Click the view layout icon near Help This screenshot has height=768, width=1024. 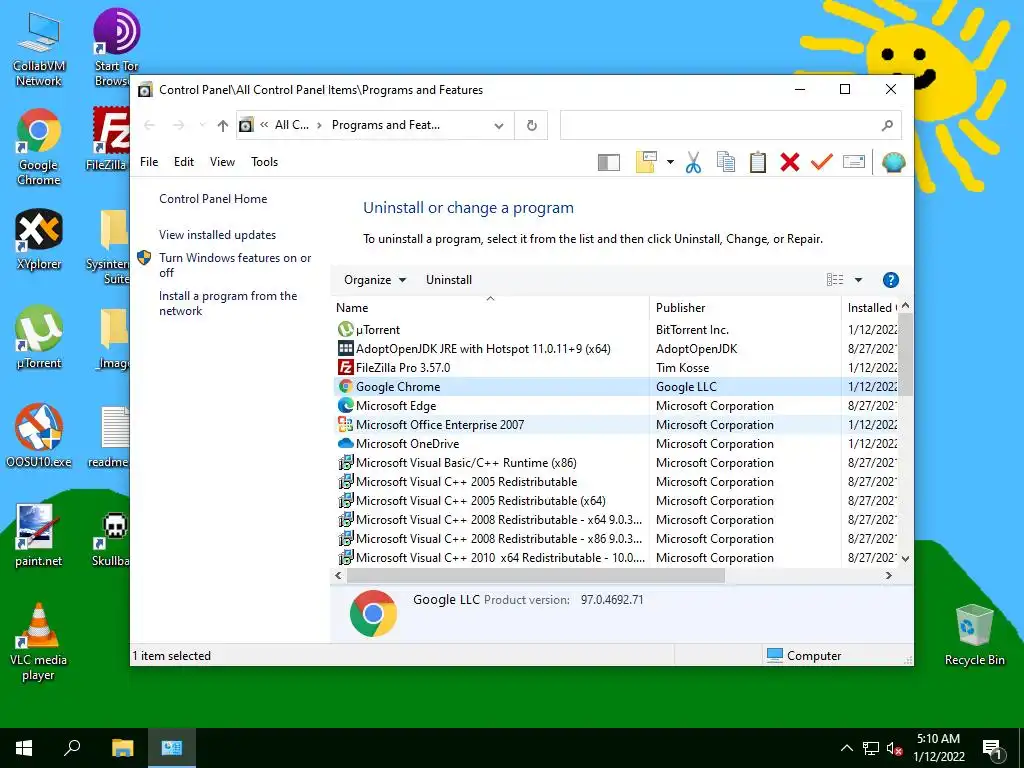(835, 280)
